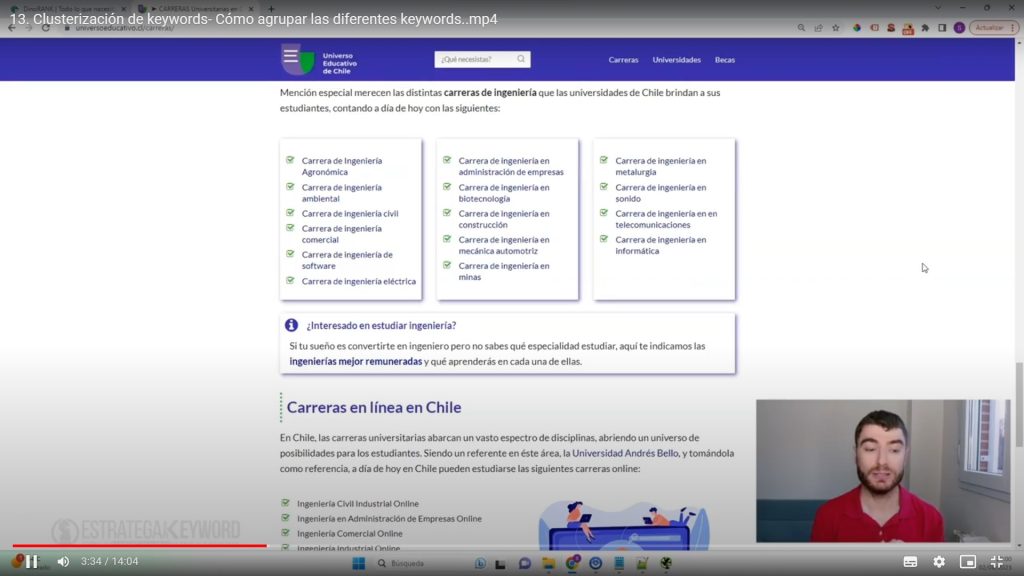Open video player settings gear
Screen dimensions: 1024x576
pos(939,562)
